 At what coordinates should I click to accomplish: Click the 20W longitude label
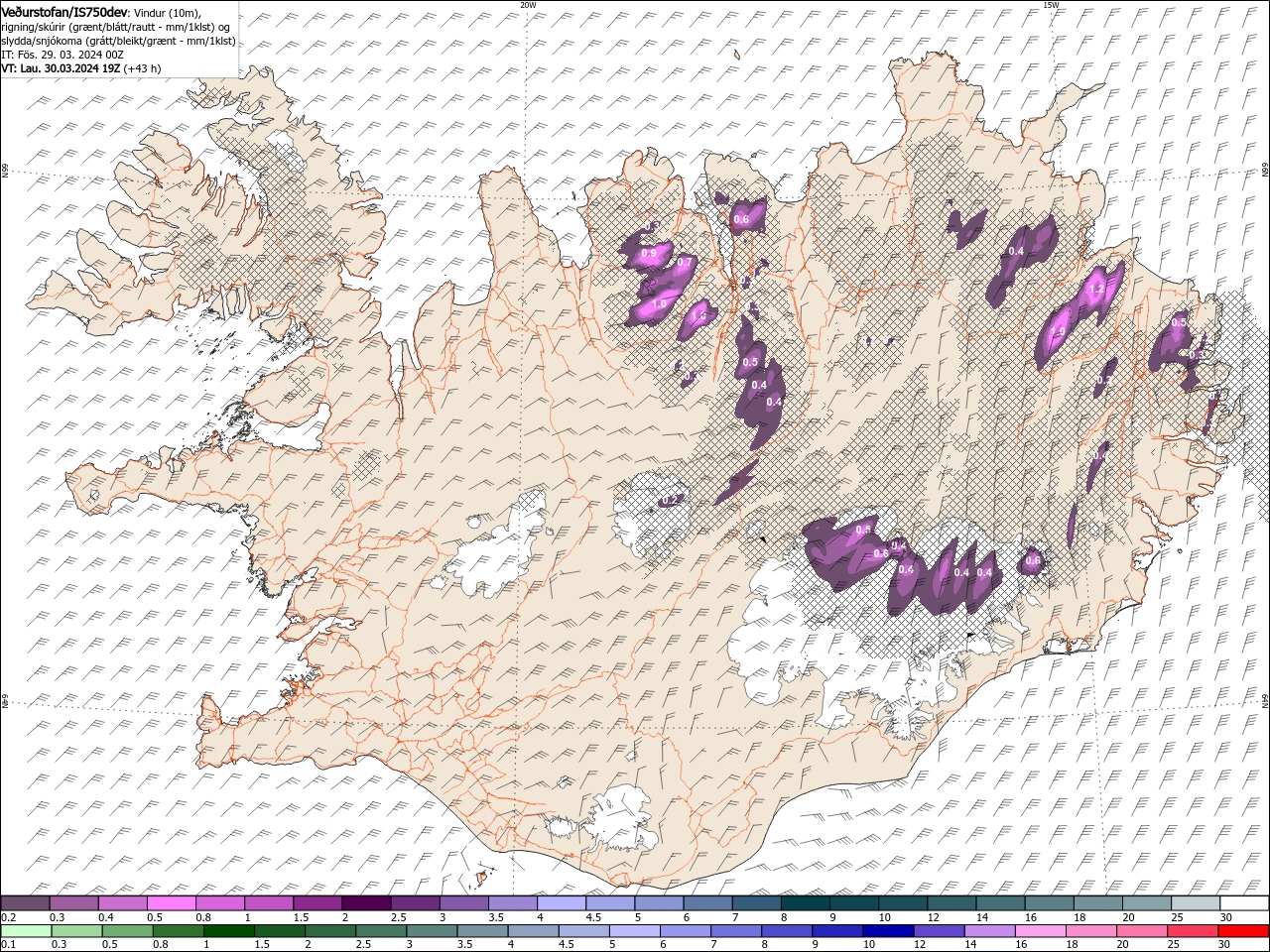[x=528, y=5]
